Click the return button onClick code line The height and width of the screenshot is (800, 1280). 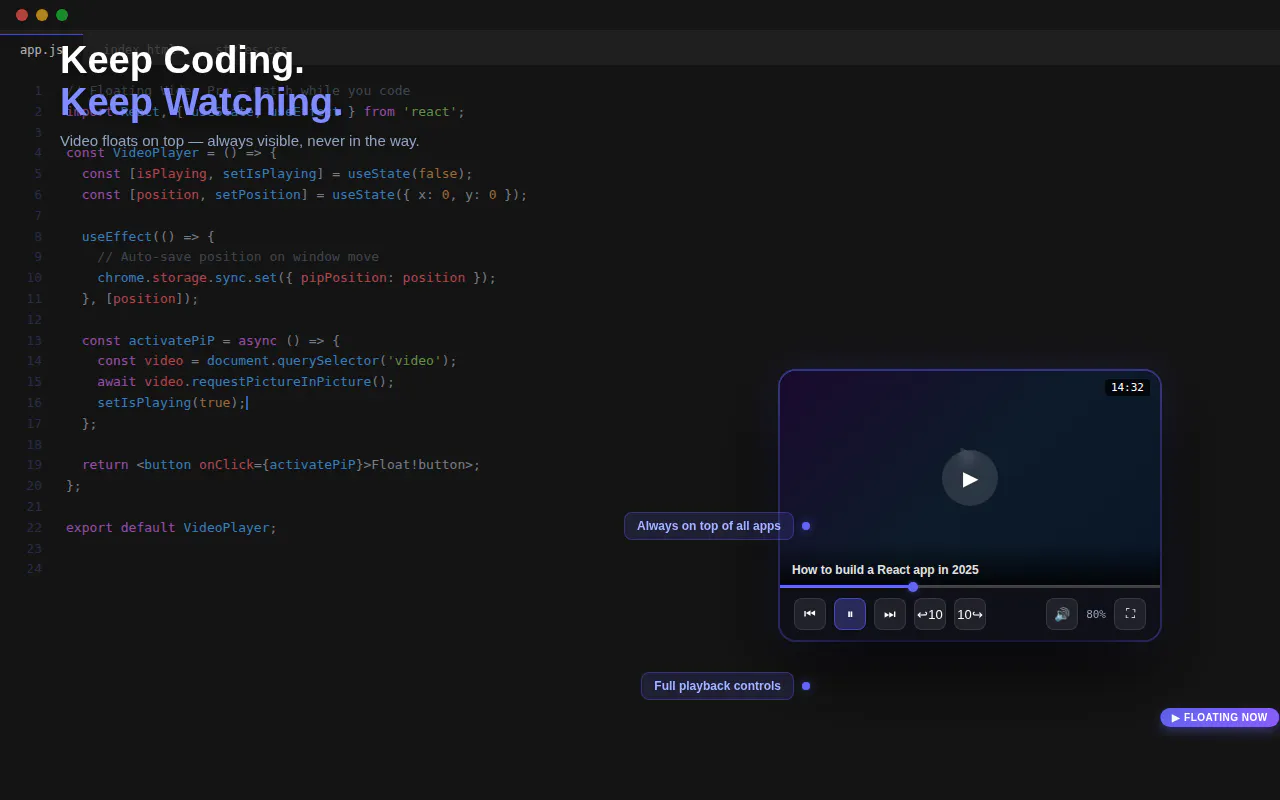tap(281, 465)
